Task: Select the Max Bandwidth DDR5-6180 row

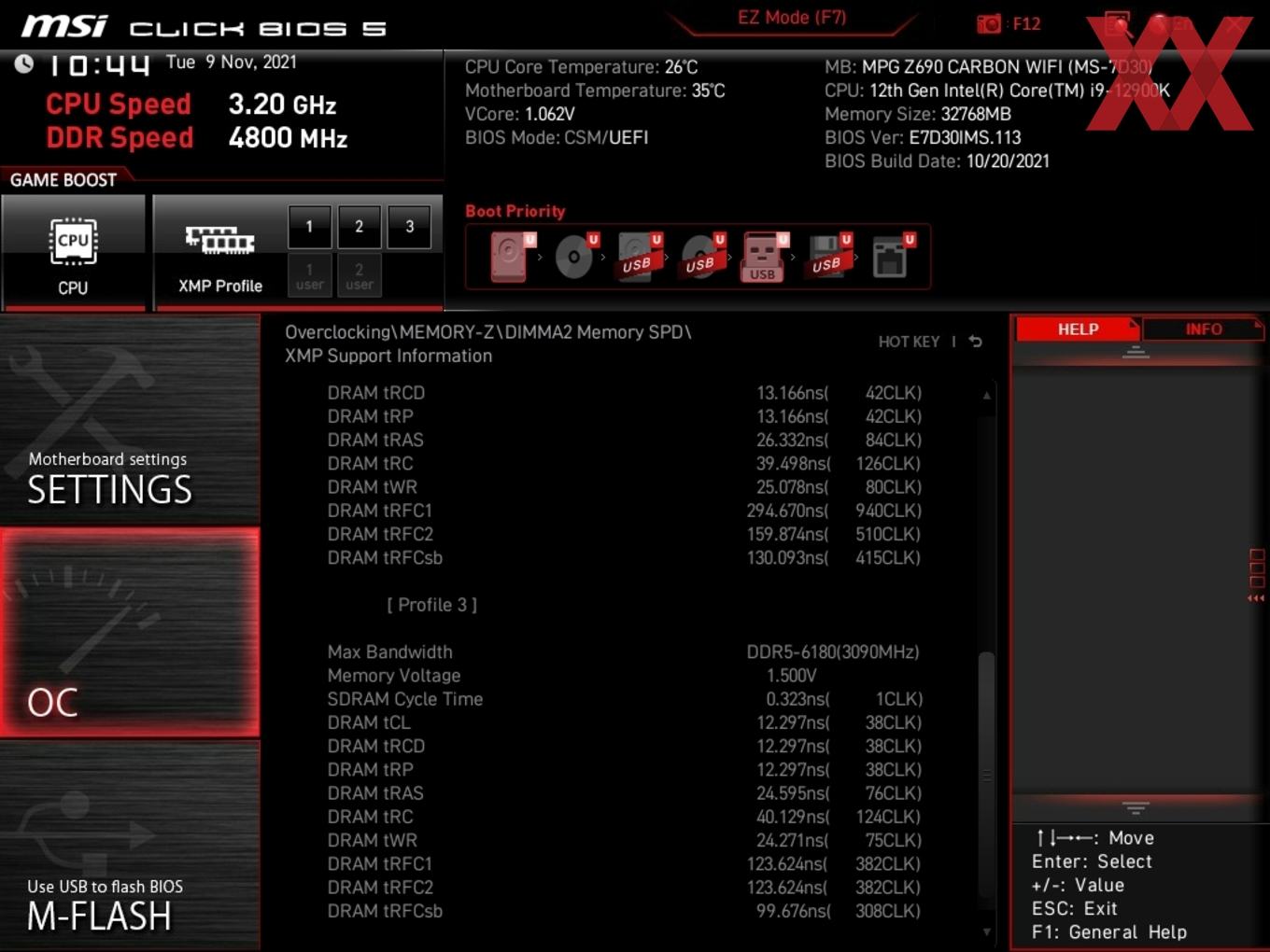Action: [625, 651]
